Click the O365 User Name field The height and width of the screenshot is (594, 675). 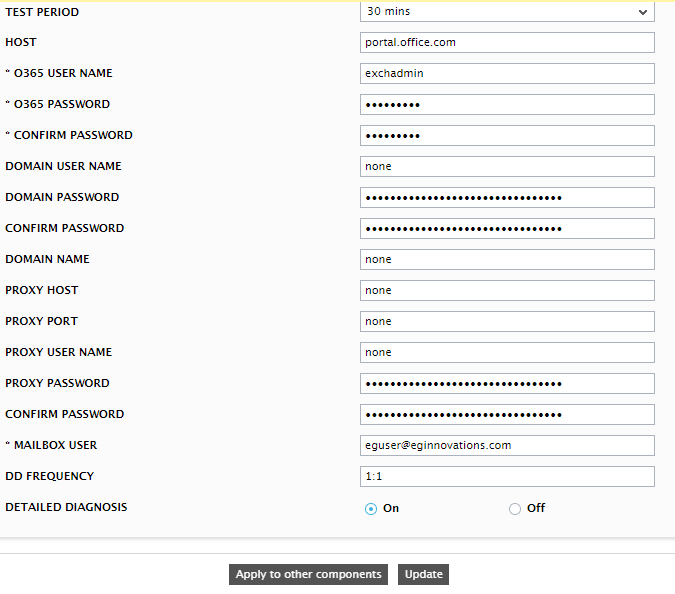507,74
